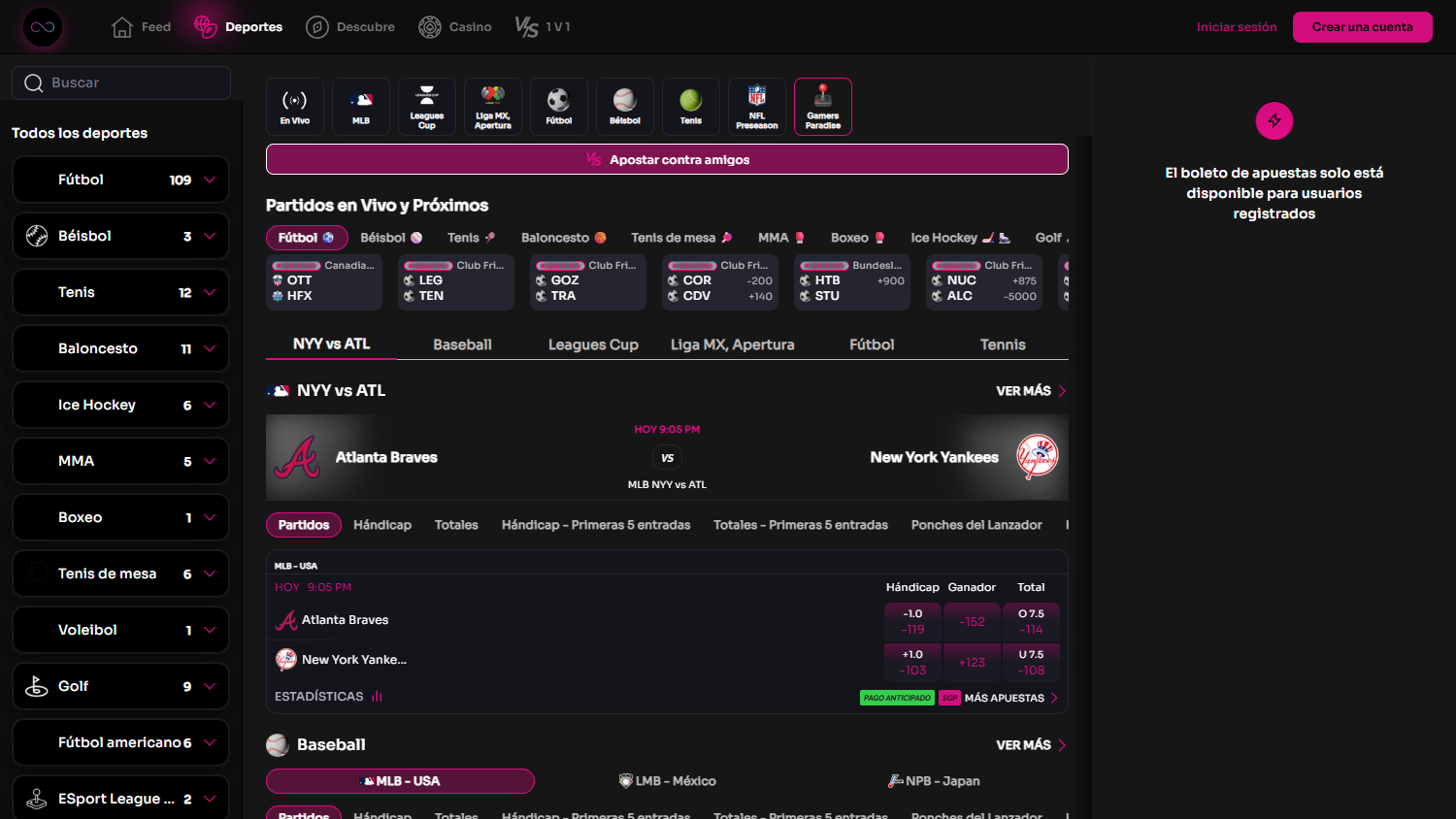This screenshot has width=1456, height=819.
Task: Click the search magnifier icon
Action: [x=34, y=83]
